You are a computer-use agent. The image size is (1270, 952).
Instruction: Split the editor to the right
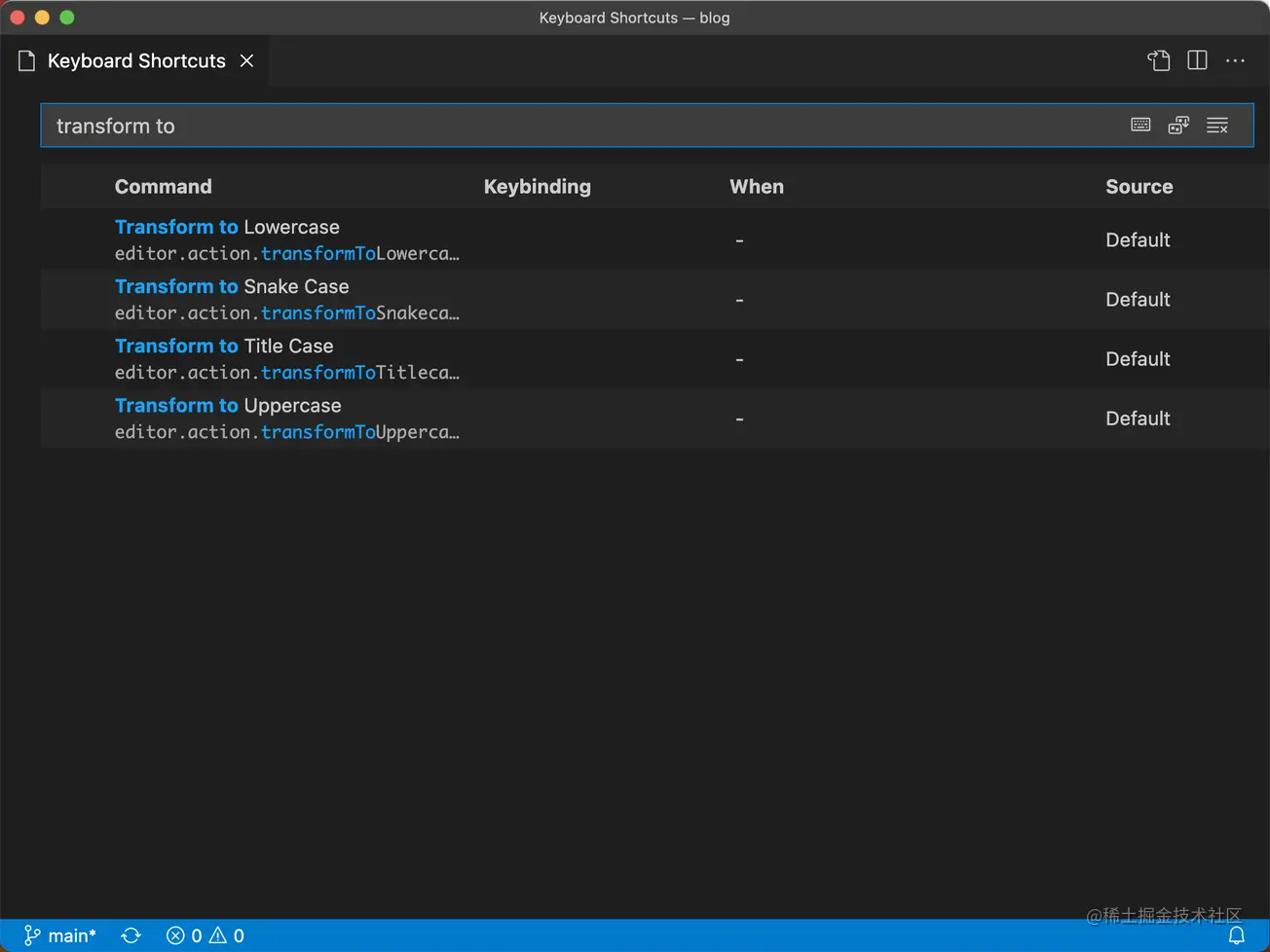click(x=1197, y=60)
